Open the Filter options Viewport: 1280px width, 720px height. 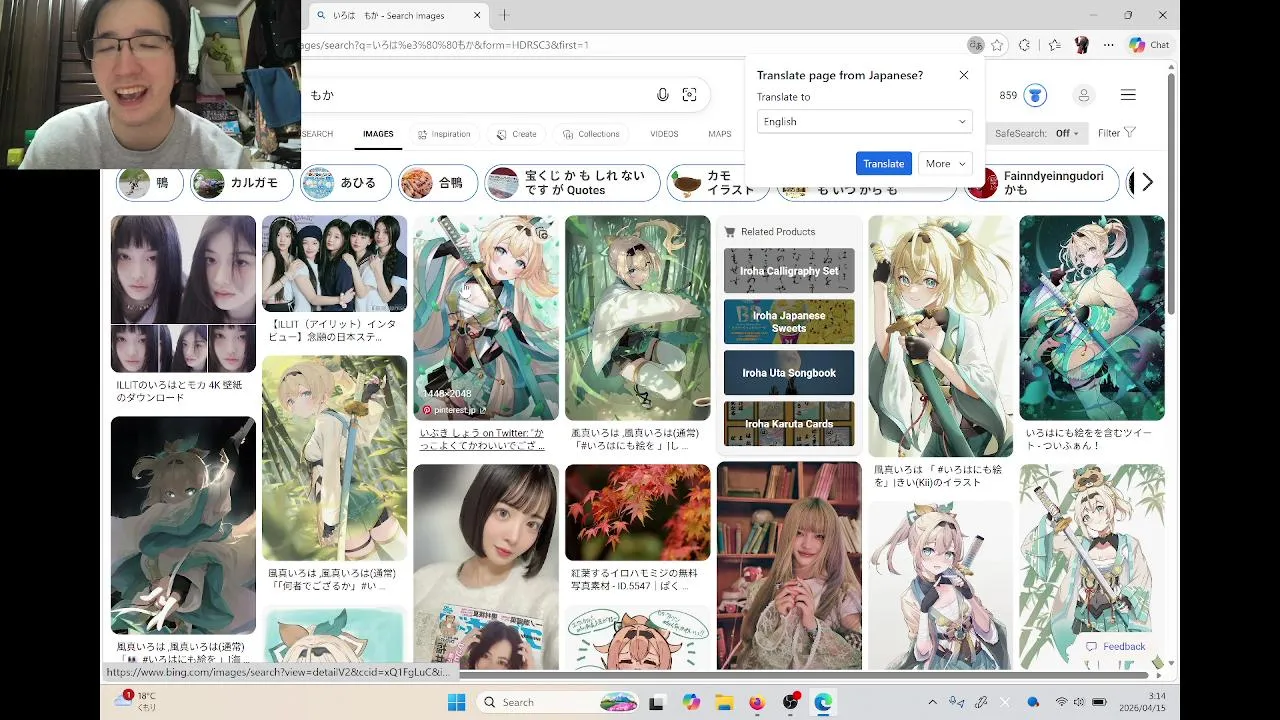(1116, 133)
